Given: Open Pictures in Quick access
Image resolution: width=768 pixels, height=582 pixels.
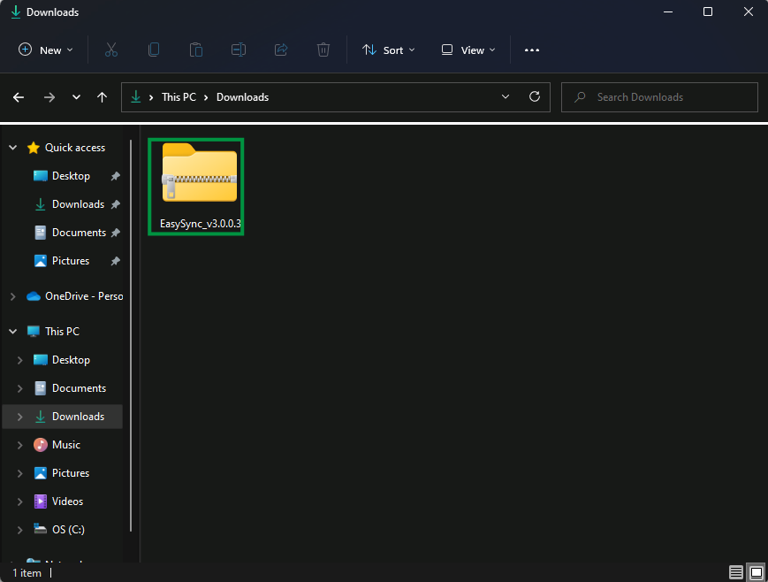Looking at the screenshot, I should (61, 261).
